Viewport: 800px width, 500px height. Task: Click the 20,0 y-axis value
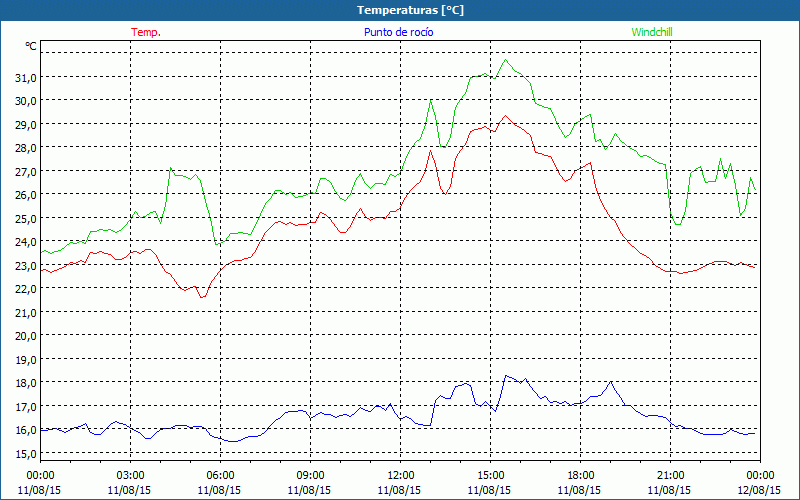26,336
